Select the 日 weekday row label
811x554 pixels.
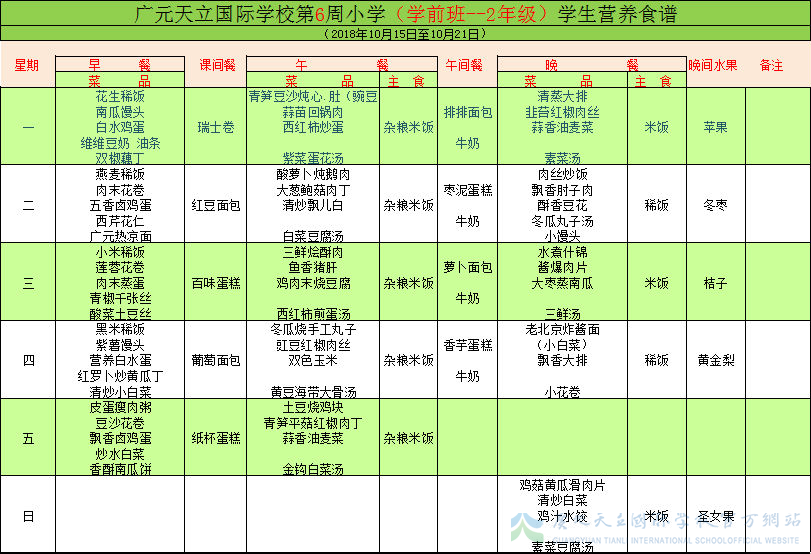27,516
